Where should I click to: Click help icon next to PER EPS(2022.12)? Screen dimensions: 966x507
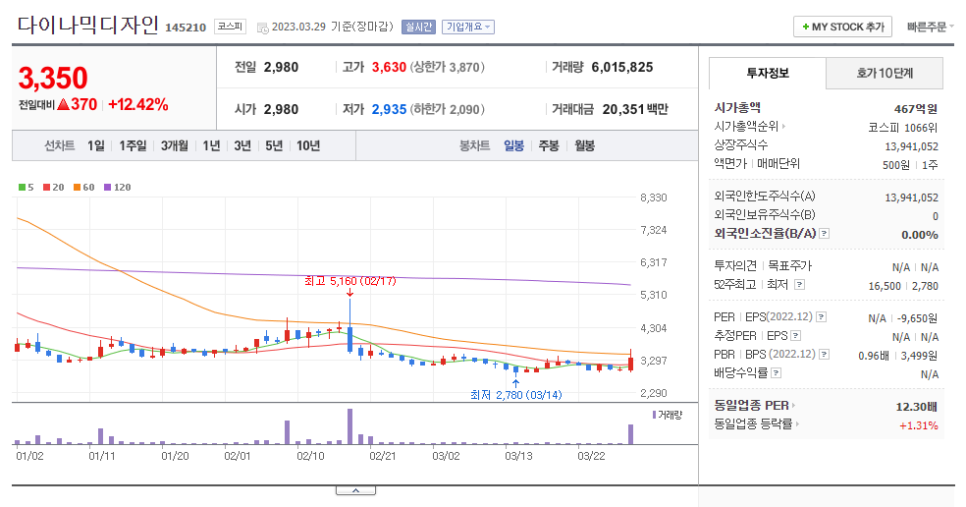pyautogui.click(x=821, y=317)
